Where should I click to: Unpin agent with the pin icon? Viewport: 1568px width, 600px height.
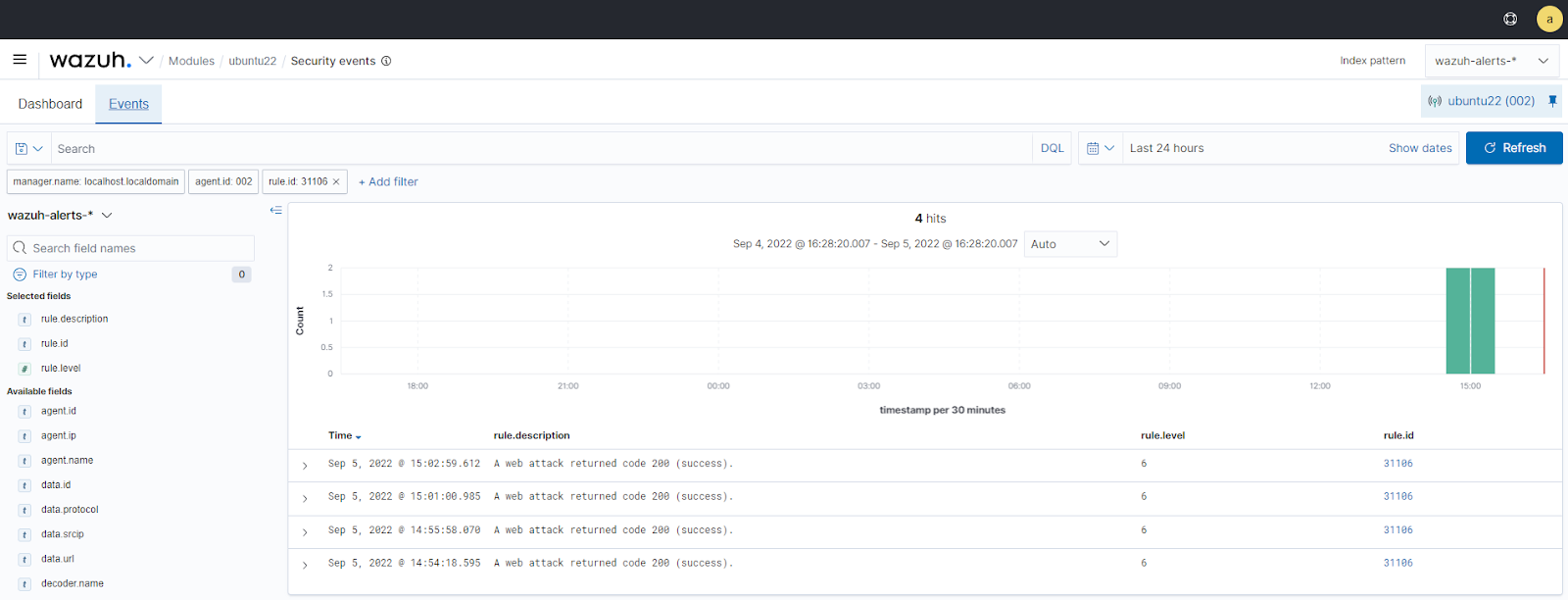[x=1552, y=101]
